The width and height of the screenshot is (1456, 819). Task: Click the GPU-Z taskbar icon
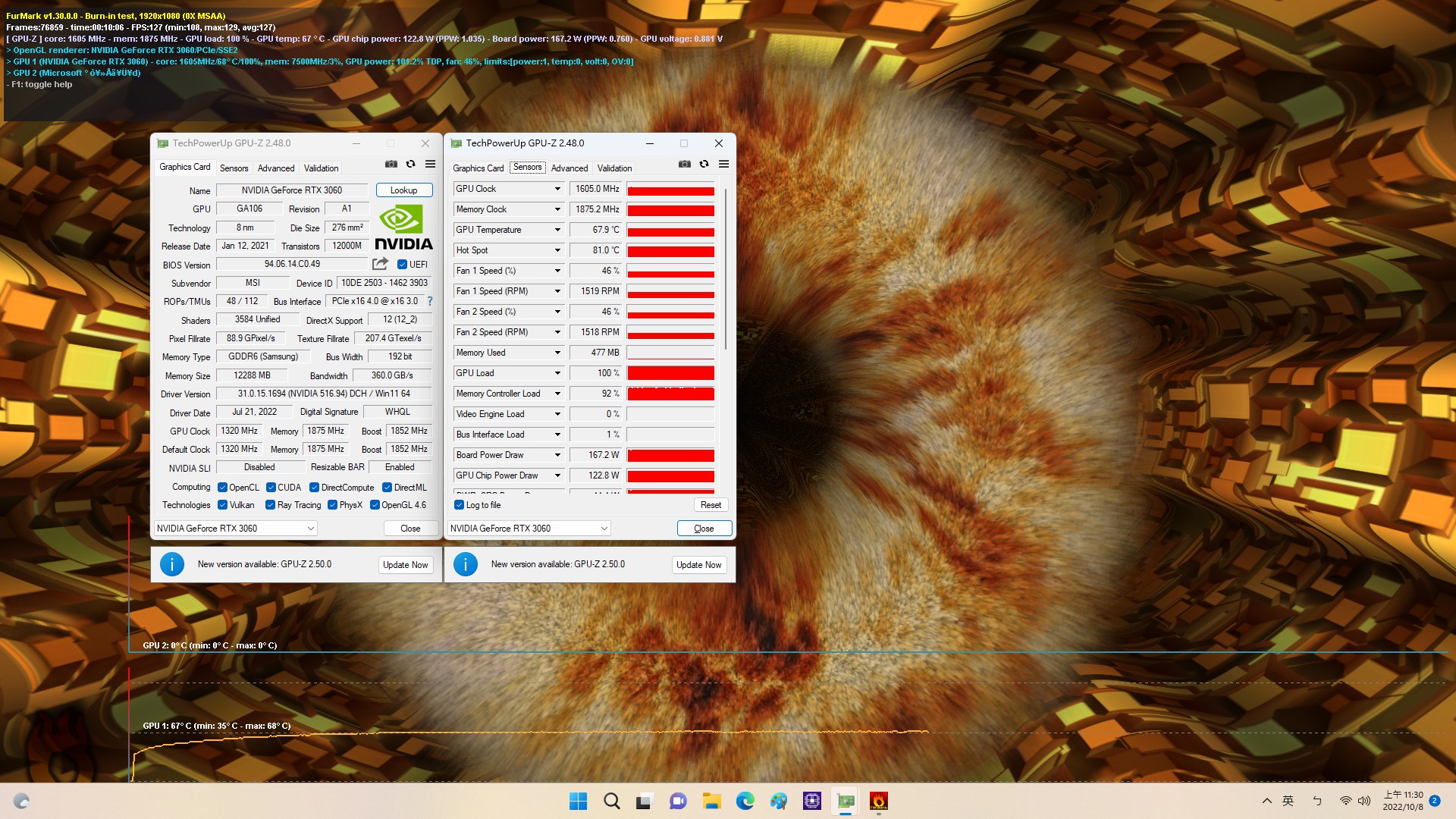pyautogui.click(x=846, y=801)
